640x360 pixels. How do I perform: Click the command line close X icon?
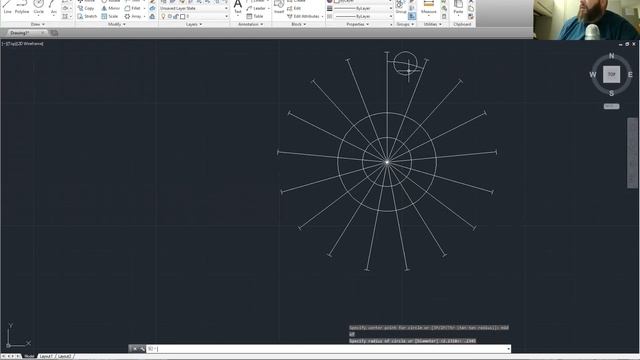(135, 349)
